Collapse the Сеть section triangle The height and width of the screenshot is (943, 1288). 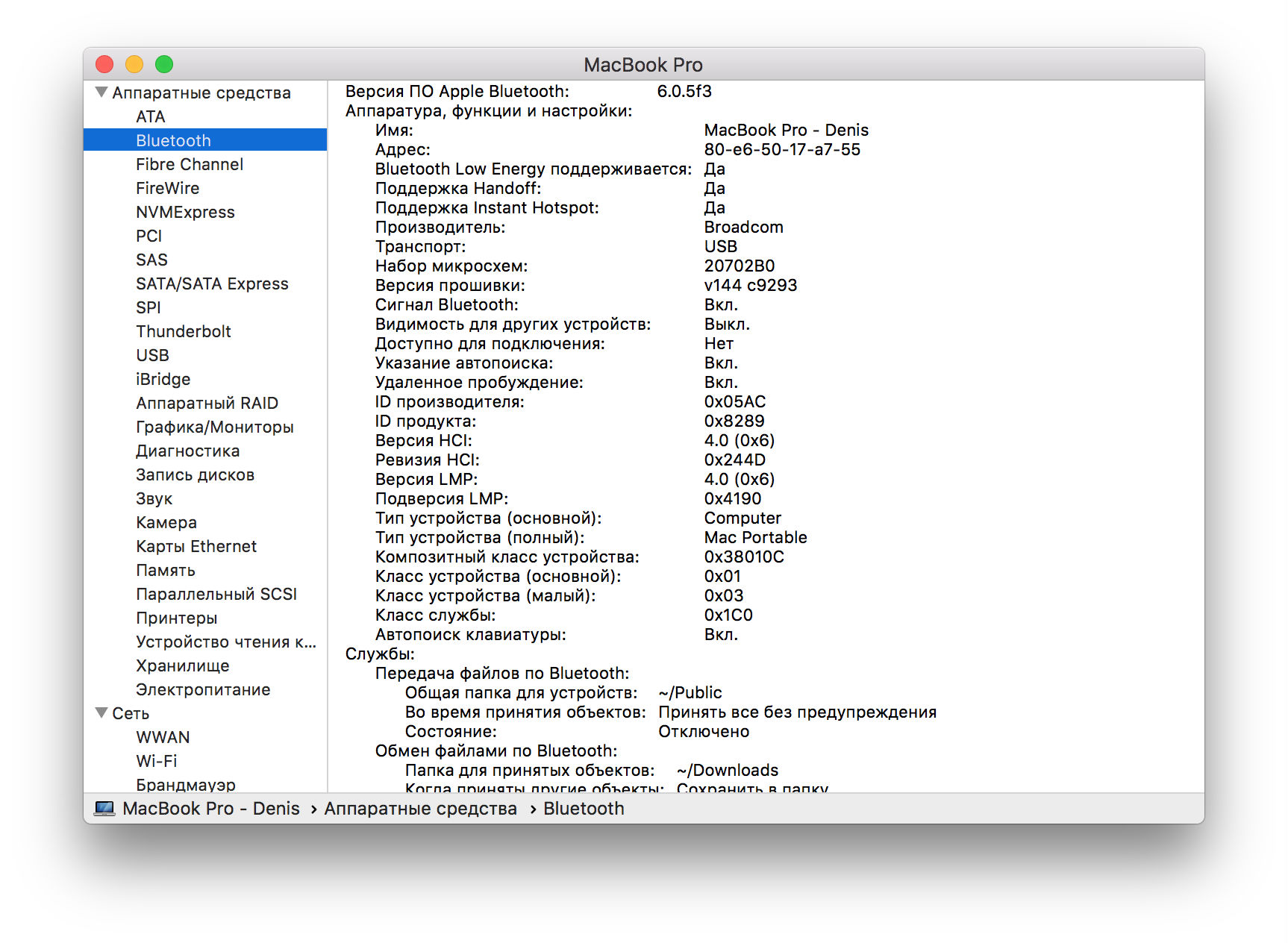click(101, 713)
